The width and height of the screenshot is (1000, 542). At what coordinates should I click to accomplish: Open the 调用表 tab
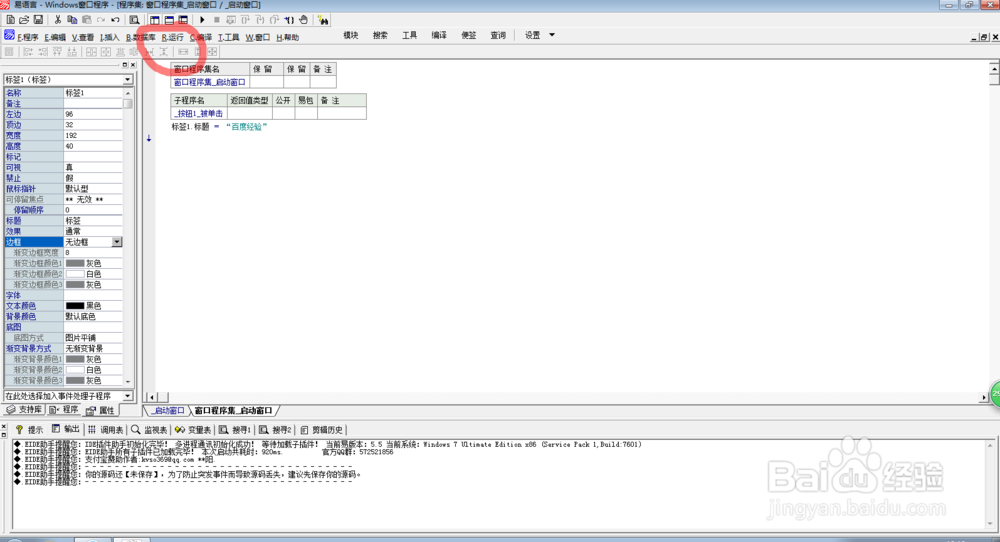pyautogui.click(x=106, y=430)
